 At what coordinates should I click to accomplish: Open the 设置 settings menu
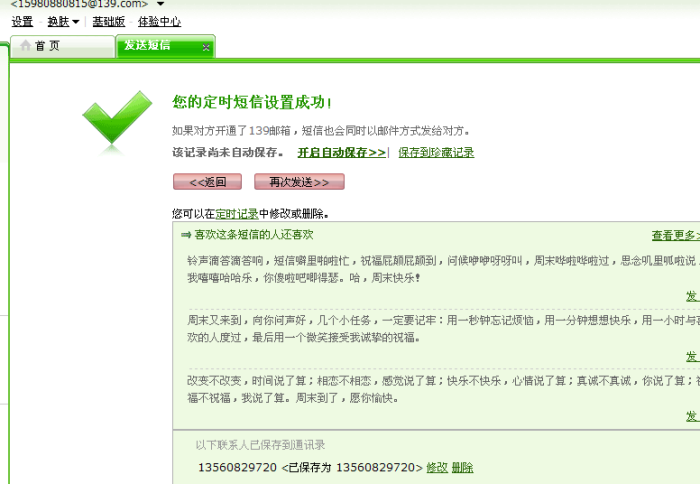(x=22, y=22)
